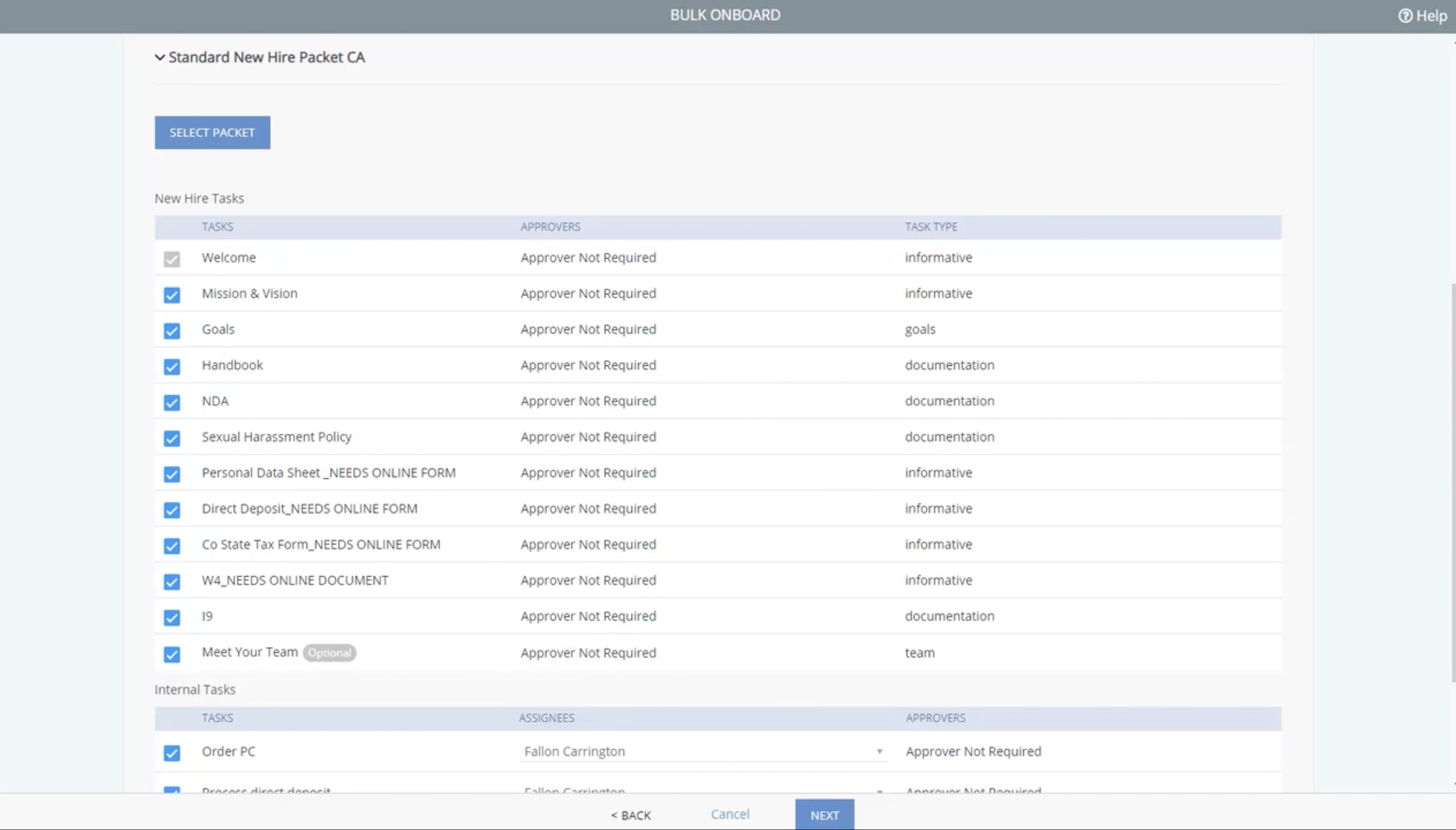The image size is (1456, 830).
Task: Click the New Hire Tasks section label
Action: (199, 198)
